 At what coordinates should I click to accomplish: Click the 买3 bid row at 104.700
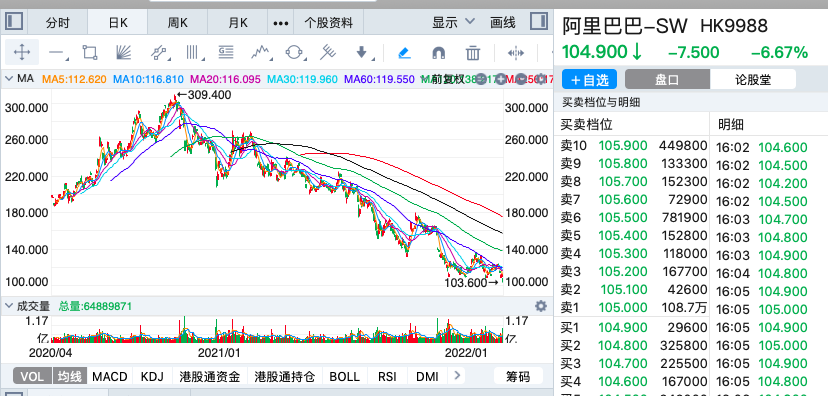tap(633, 364)
